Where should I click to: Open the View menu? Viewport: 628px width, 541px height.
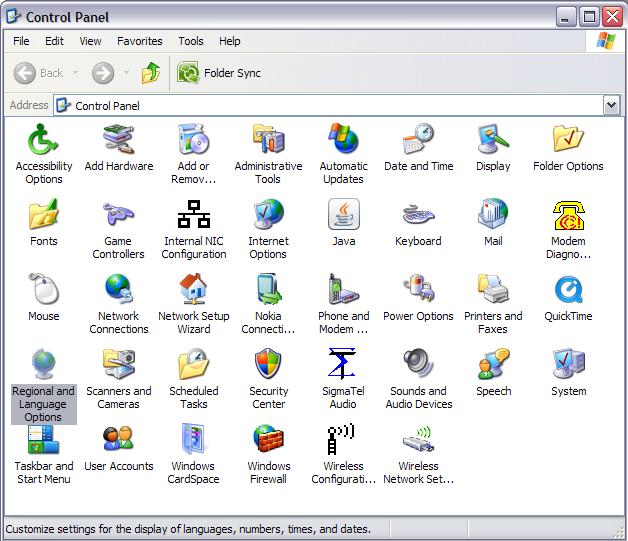point(90,41)
